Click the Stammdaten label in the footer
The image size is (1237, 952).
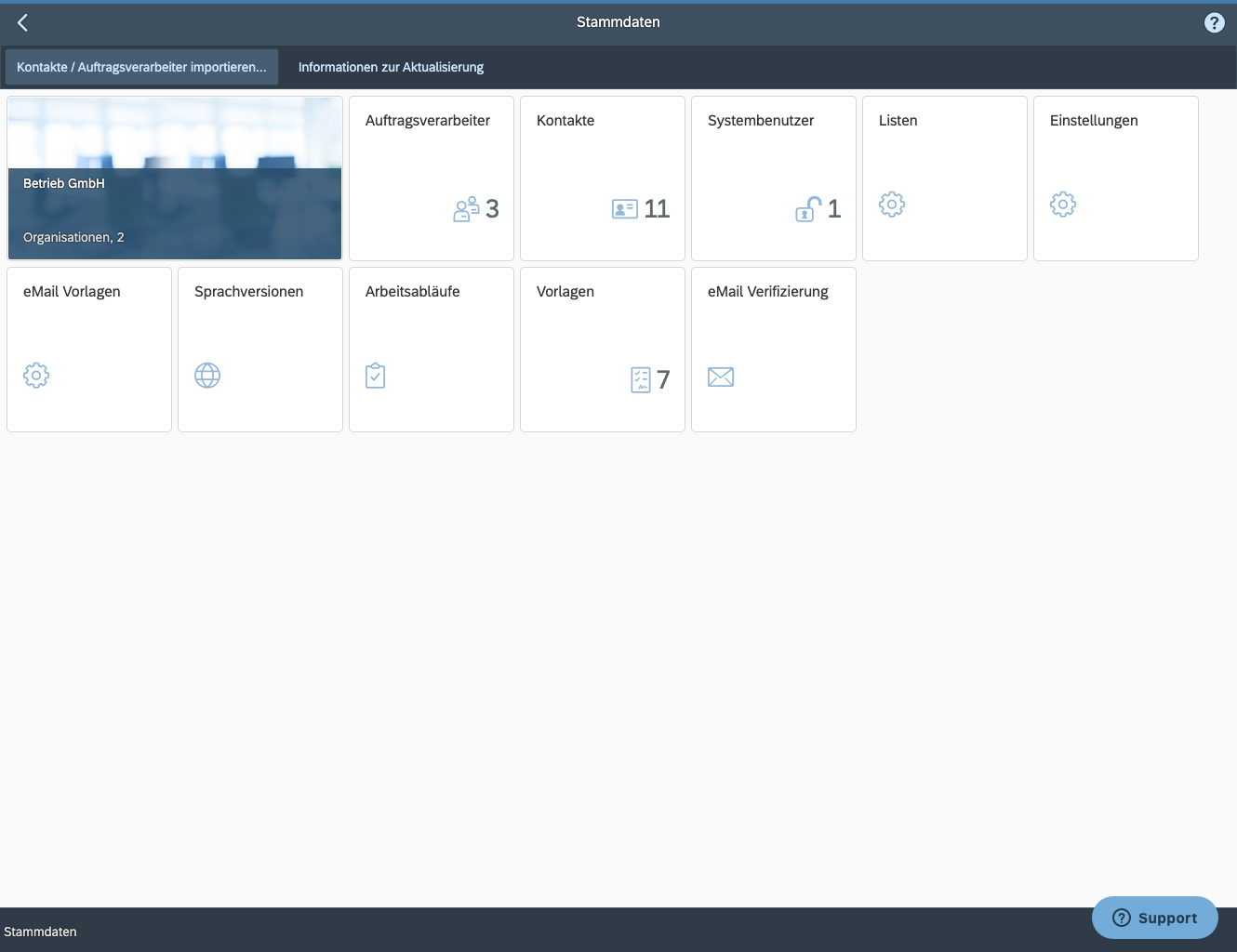pyautogui.click(x=41, y=932)
